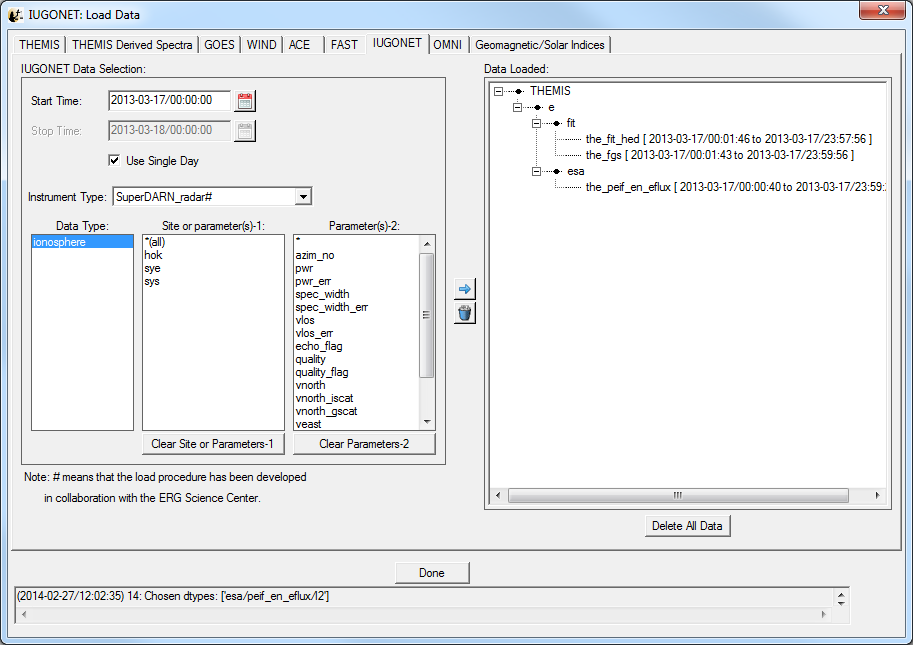913x645 pixels.
Task: Switch to the OMNI tab
Action: pos(447,45)
